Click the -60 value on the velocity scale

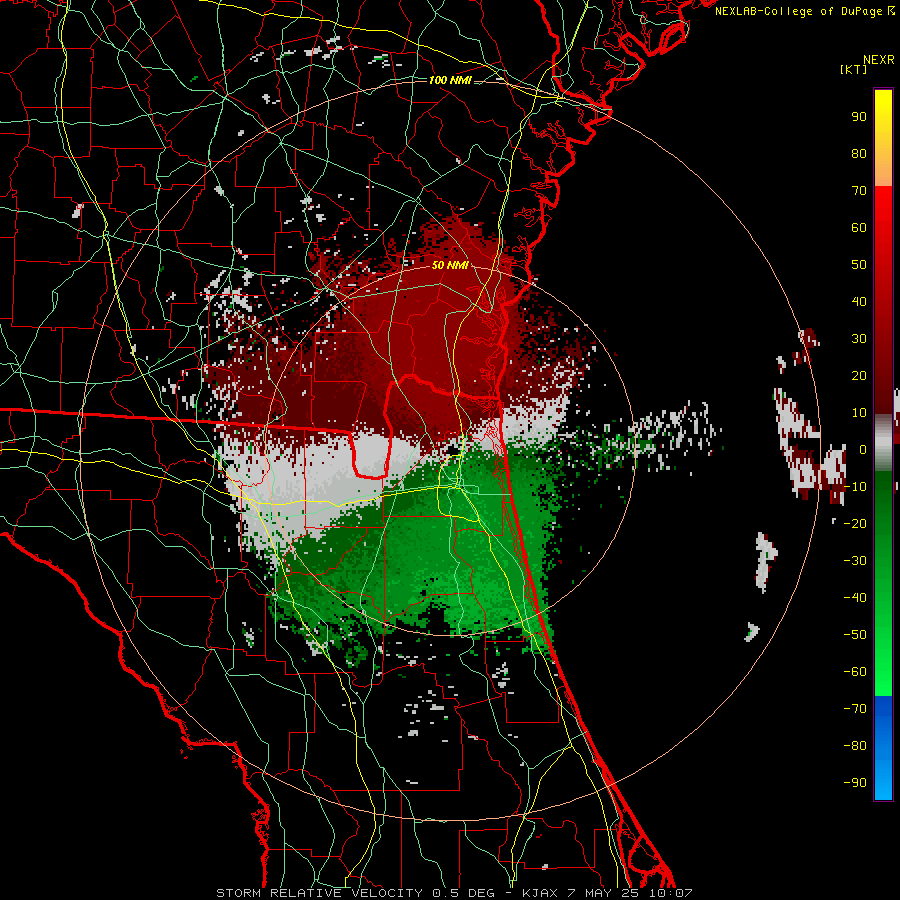855,672
